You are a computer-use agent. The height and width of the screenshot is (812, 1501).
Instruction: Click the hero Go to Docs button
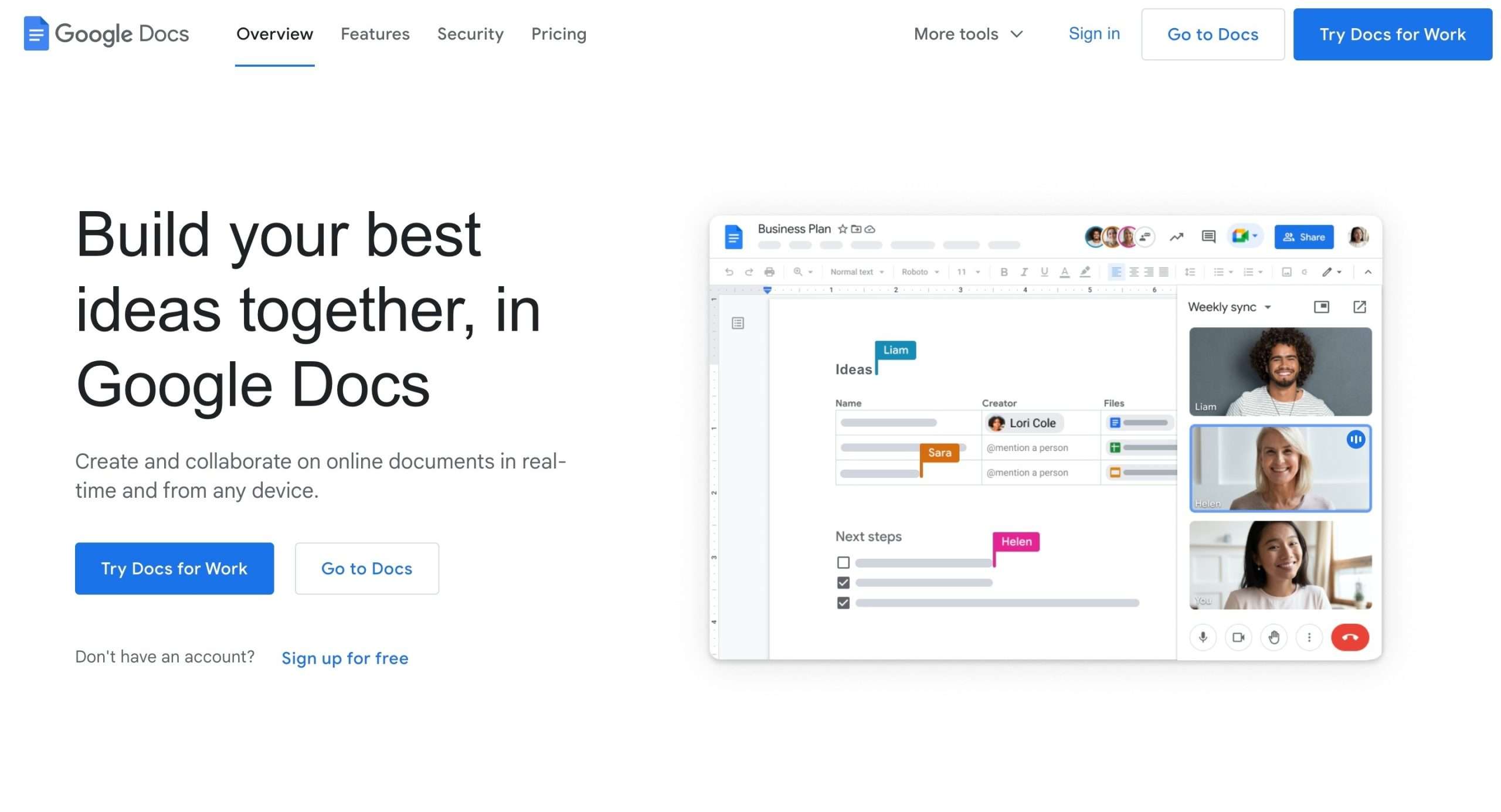point(366,569)
